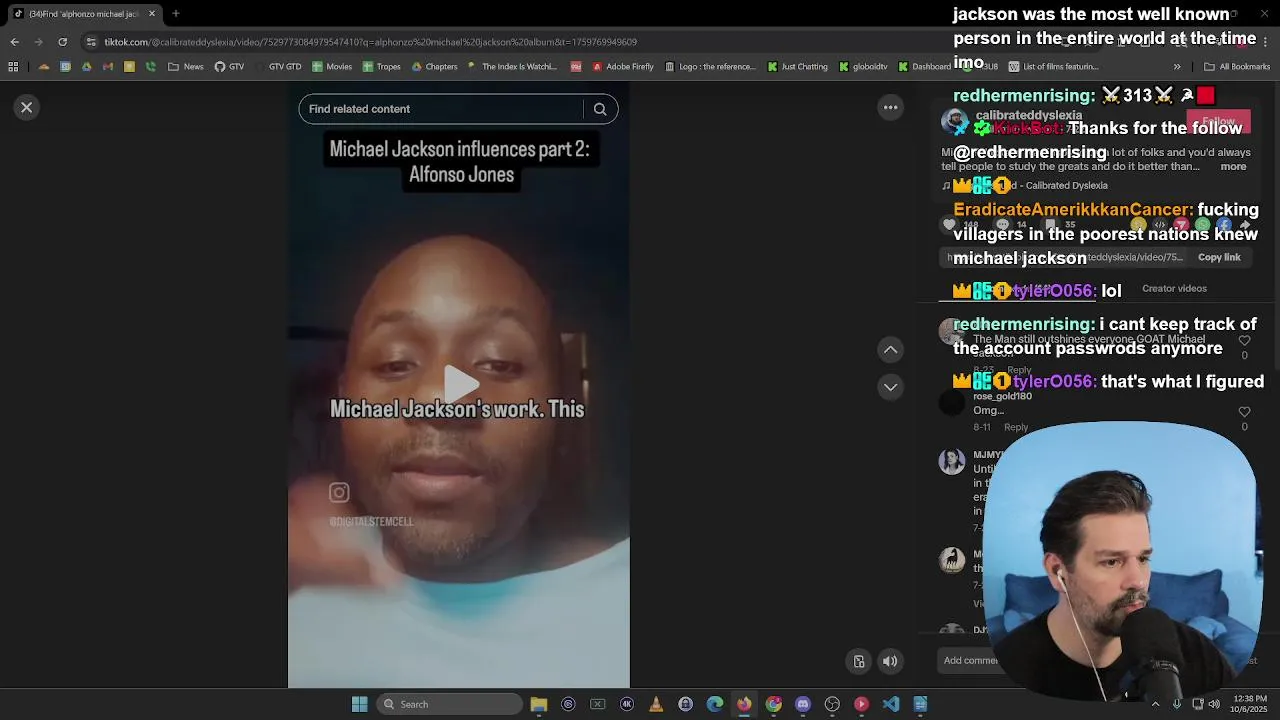Open News bookmark folder
The image size is (1280, 720).
point(186,67)
